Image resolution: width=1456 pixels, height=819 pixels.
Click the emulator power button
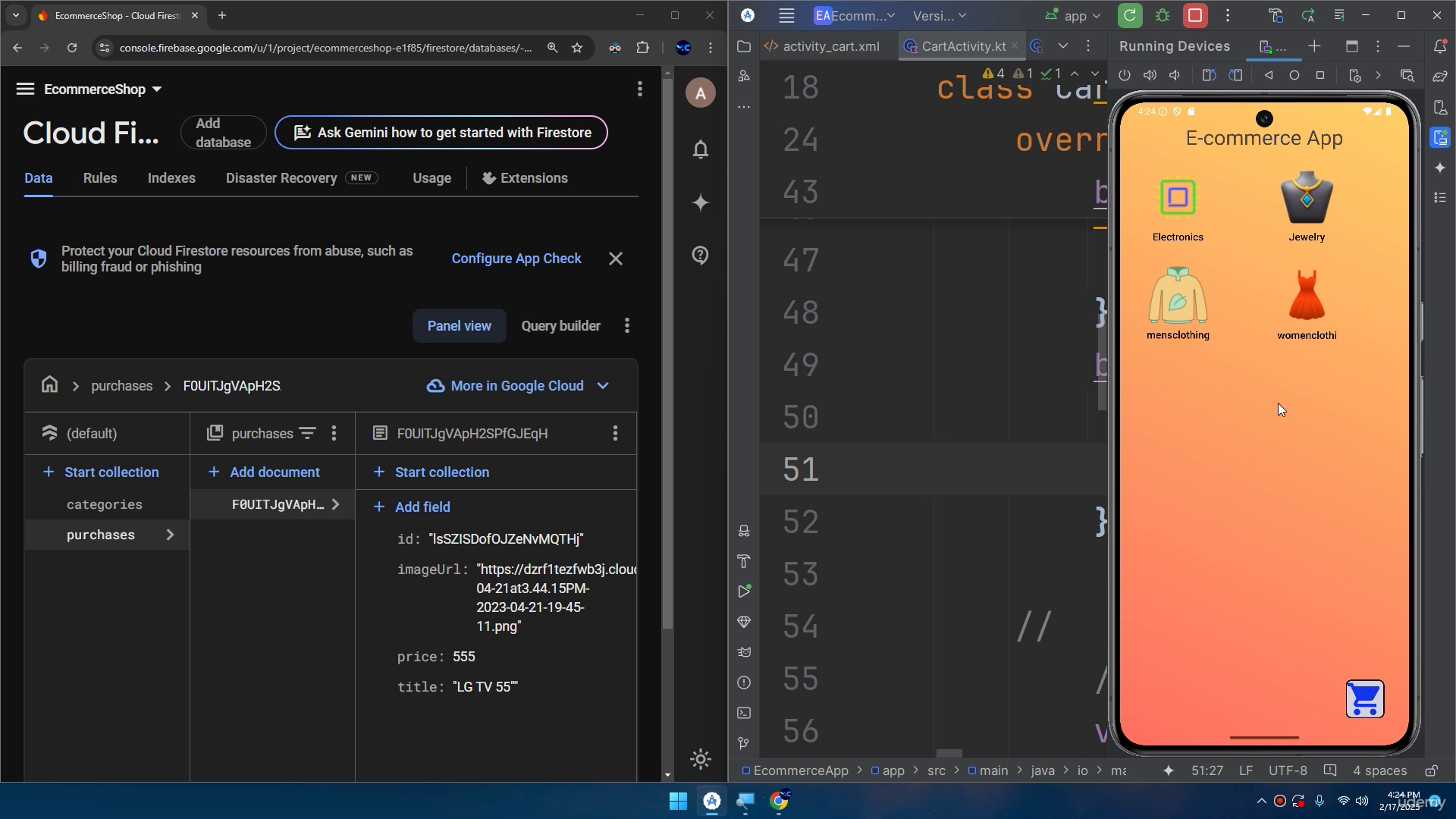pyautogui.click(x=1125, y=75)
